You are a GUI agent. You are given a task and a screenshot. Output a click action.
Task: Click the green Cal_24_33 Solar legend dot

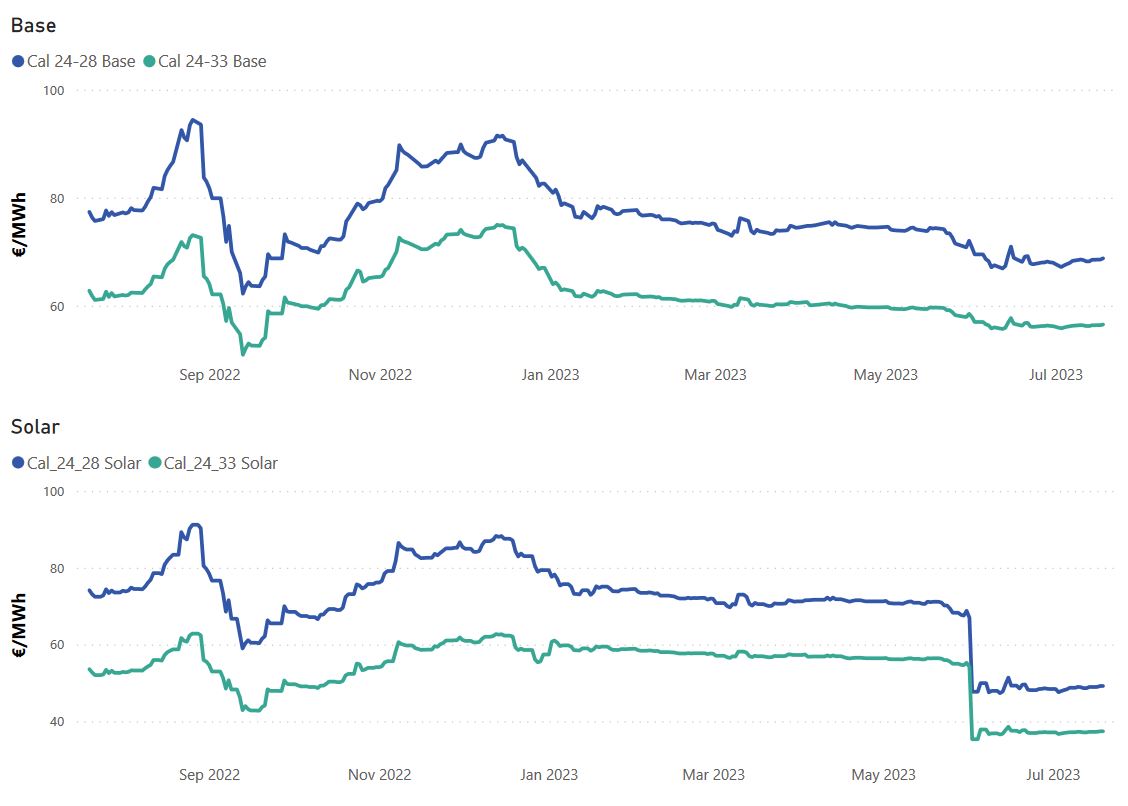(154, 463)
